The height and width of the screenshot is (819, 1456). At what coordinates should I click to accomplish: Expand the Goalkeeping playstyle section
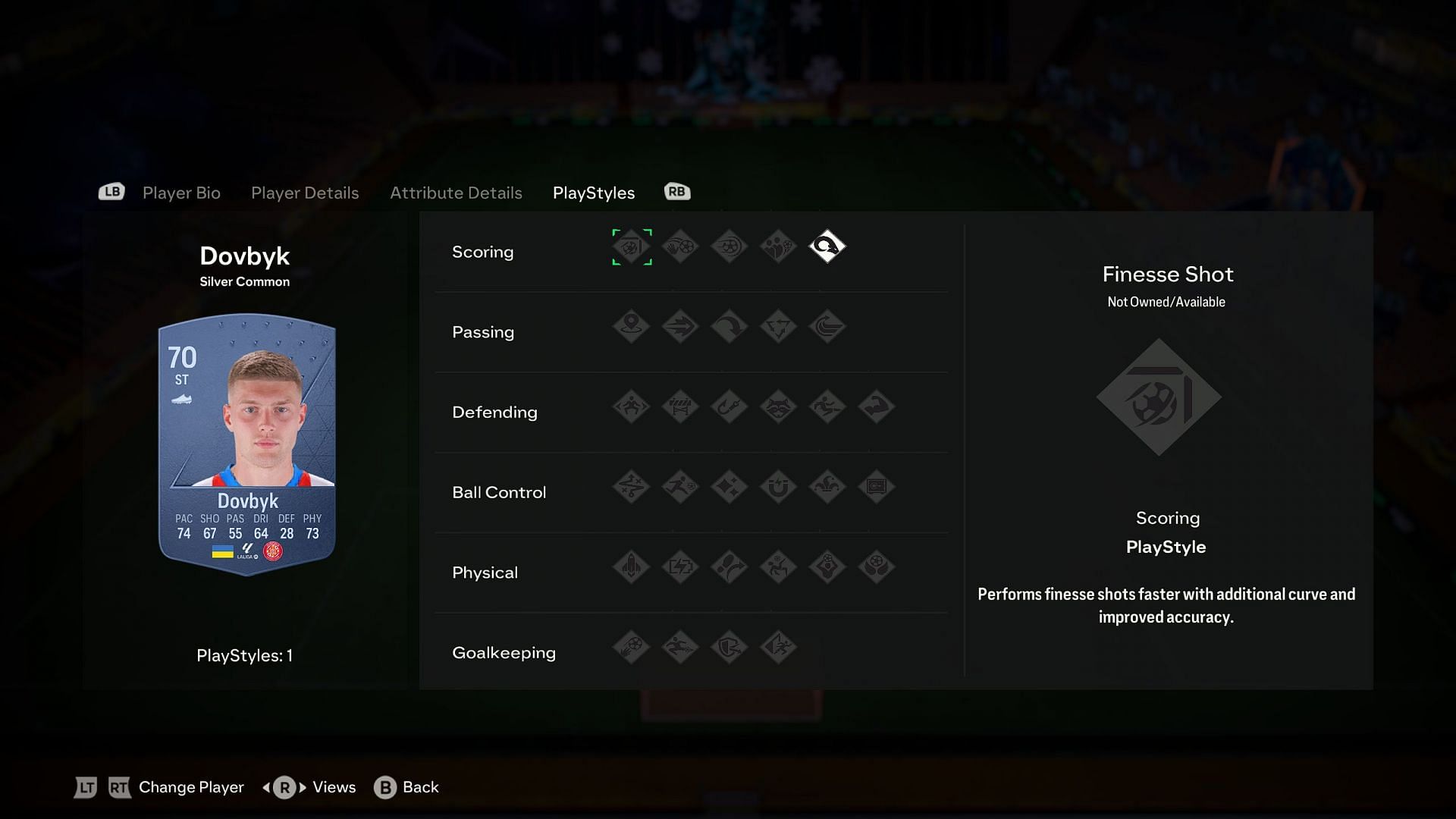coord(504,651)
